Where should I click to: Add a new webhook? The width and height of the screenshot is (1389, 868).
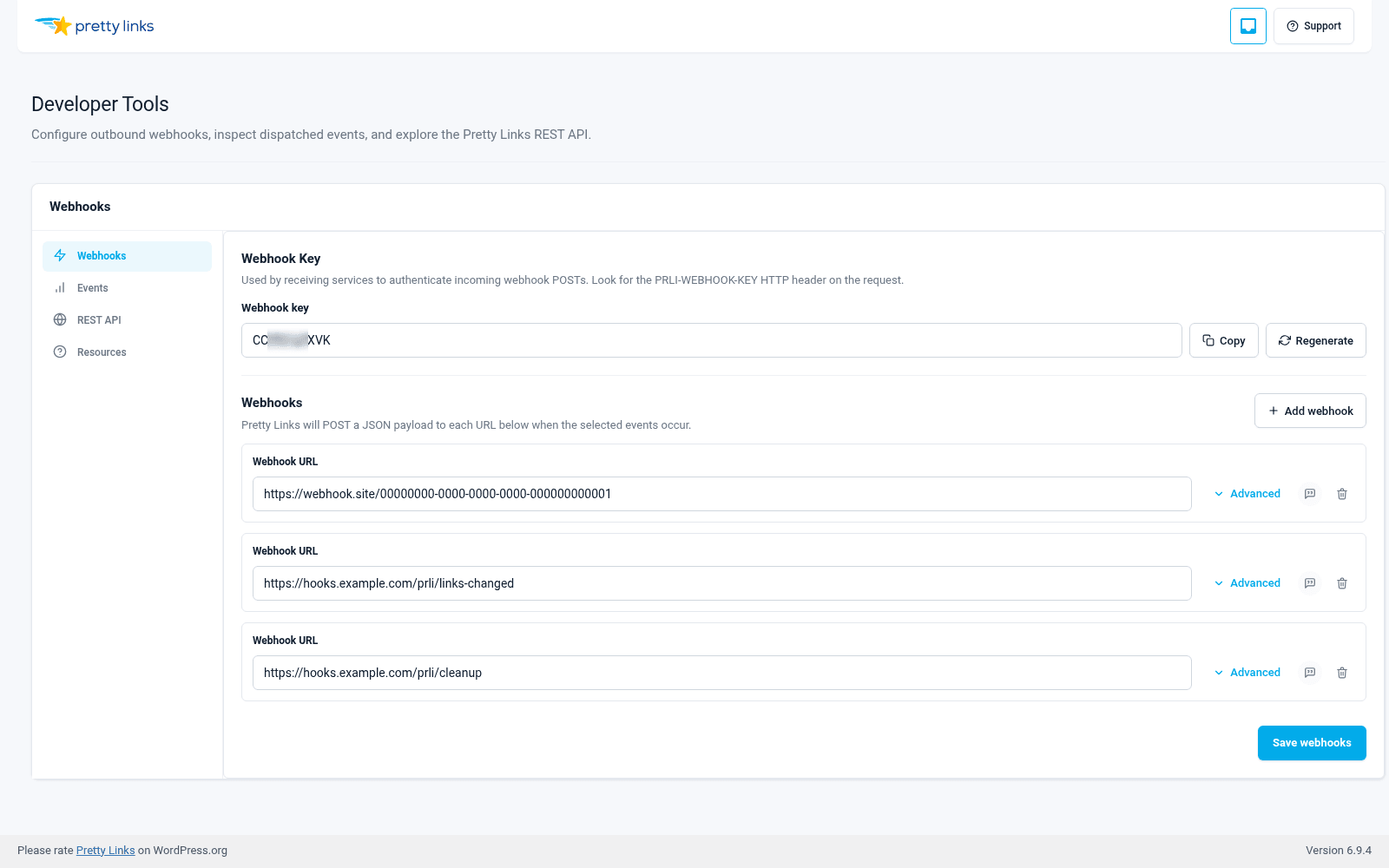pyautogui.click(x=1310, y=411)
